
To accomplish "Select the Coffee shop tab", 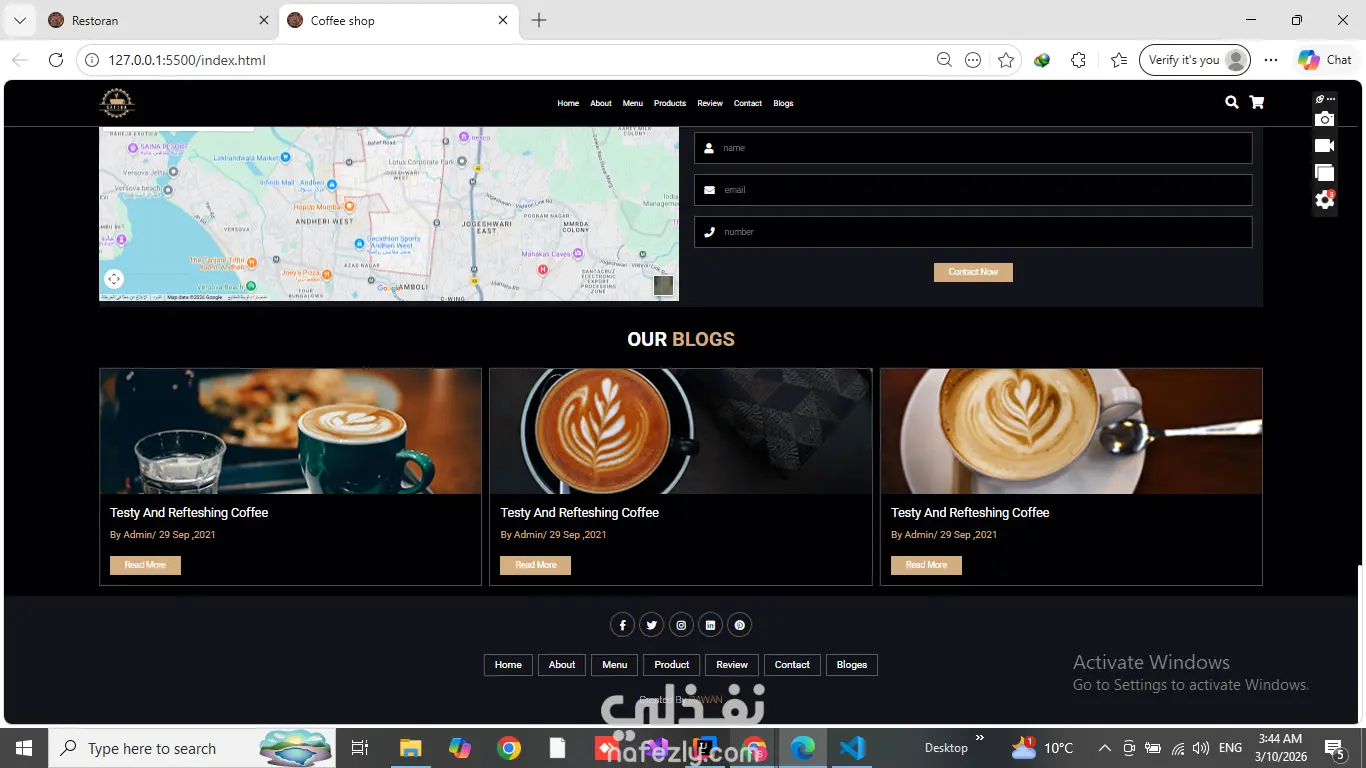I will click(x=398, y=20).
